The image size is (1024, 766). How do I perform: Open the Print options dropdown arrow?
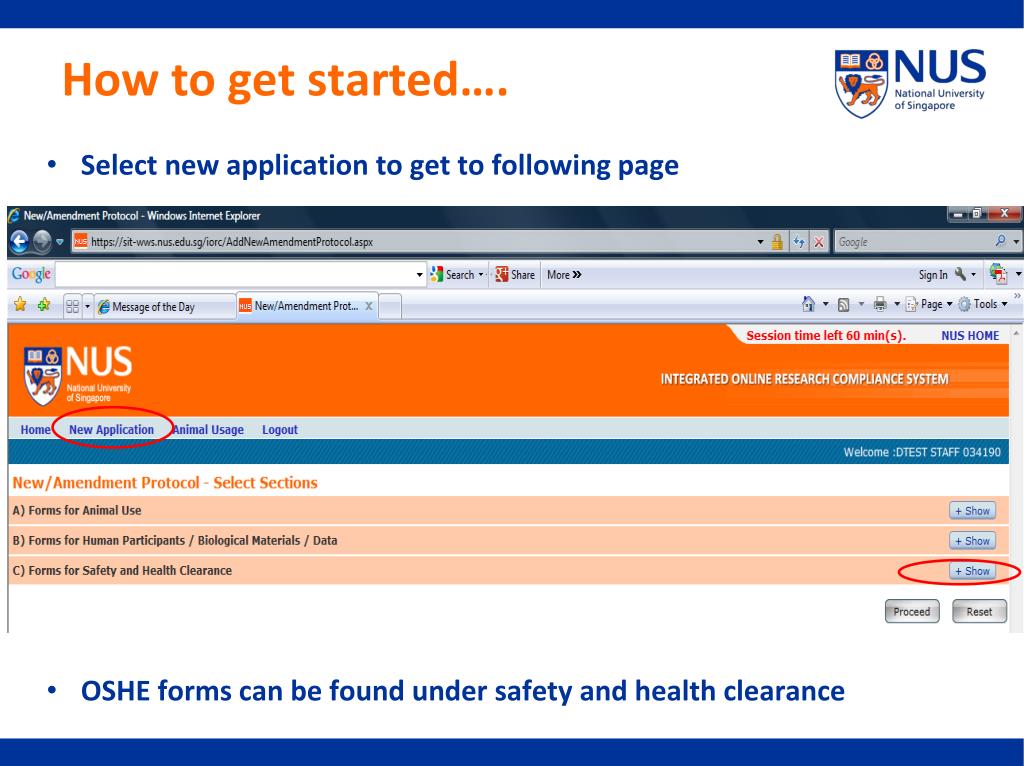[x=897, y=304]
